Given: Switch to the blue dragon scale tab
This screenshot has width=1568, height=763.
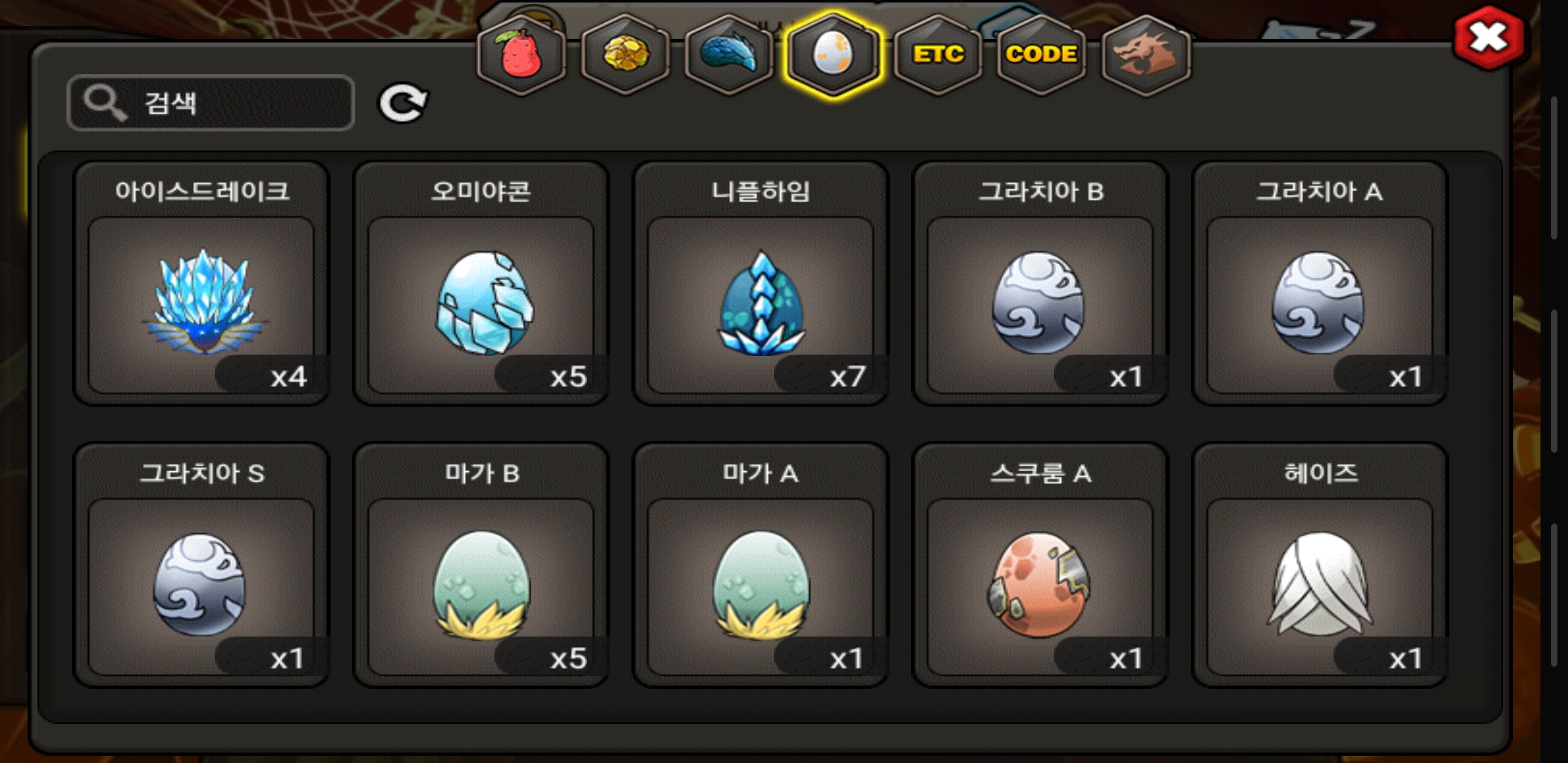Looking at the screenshot, I should tap(729, 55).
